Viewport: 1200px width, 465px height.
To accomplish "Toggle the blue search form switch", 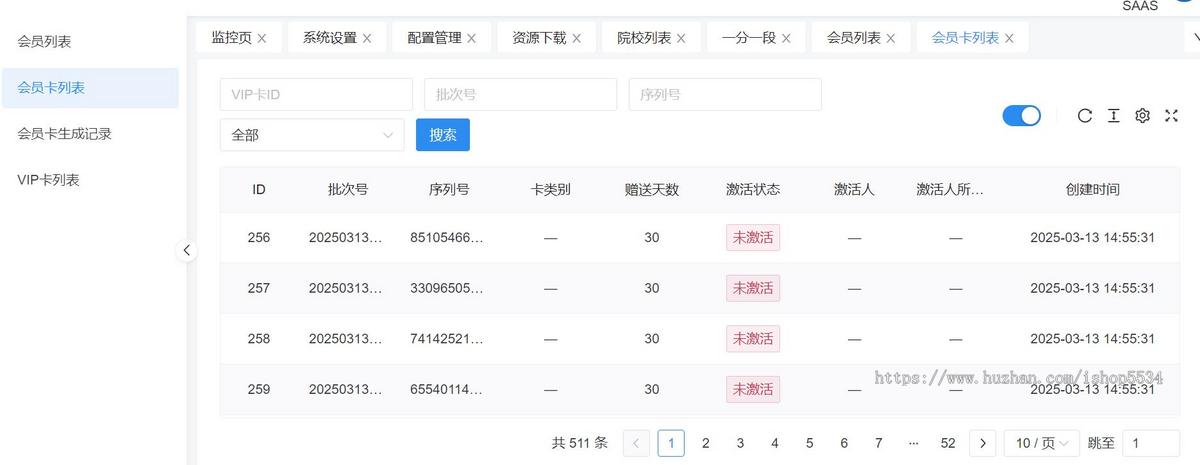I will click(x=1022, y=116).
